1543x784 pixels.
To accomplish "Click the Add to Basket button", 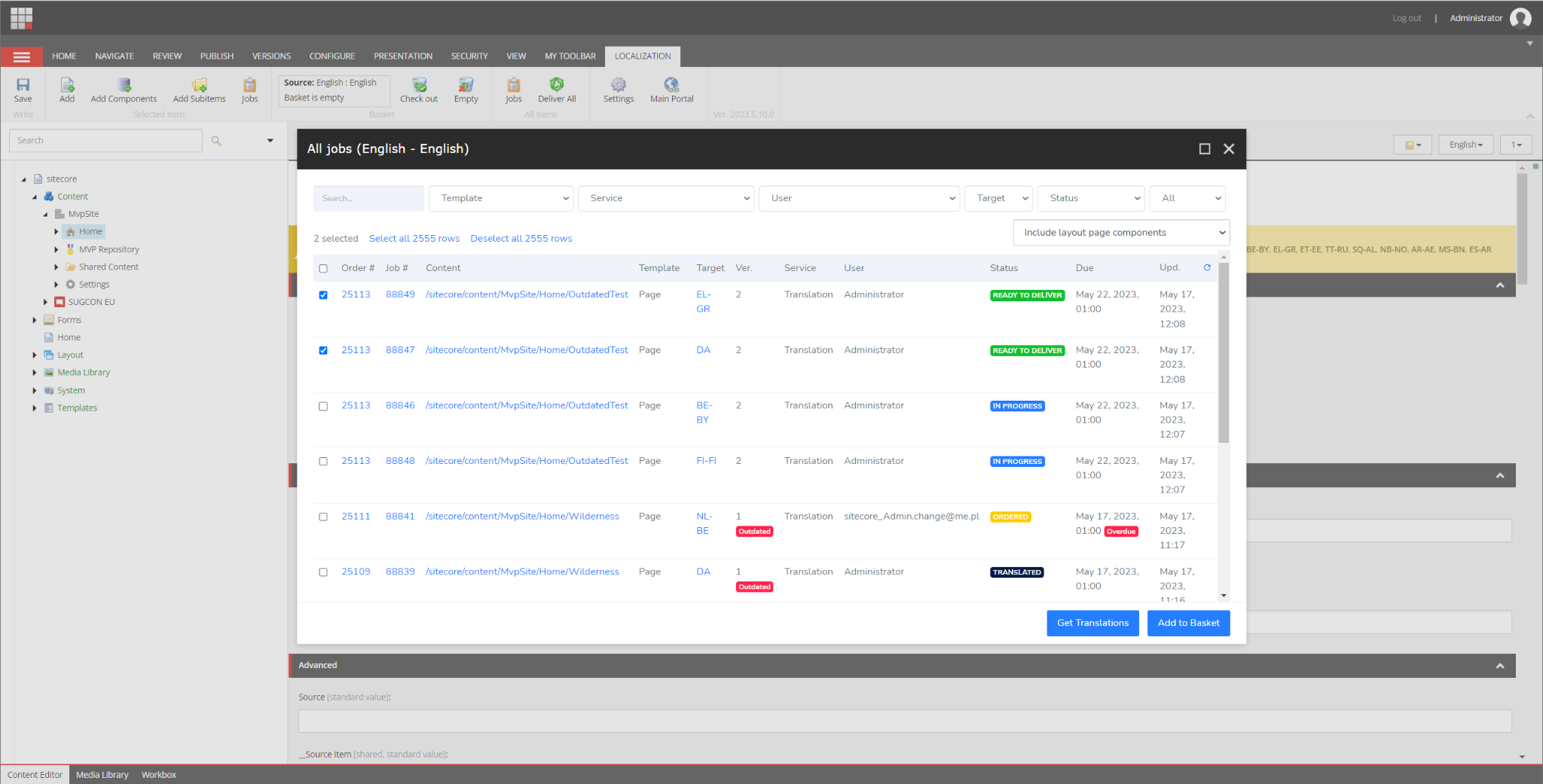I will click(1188, 623).
